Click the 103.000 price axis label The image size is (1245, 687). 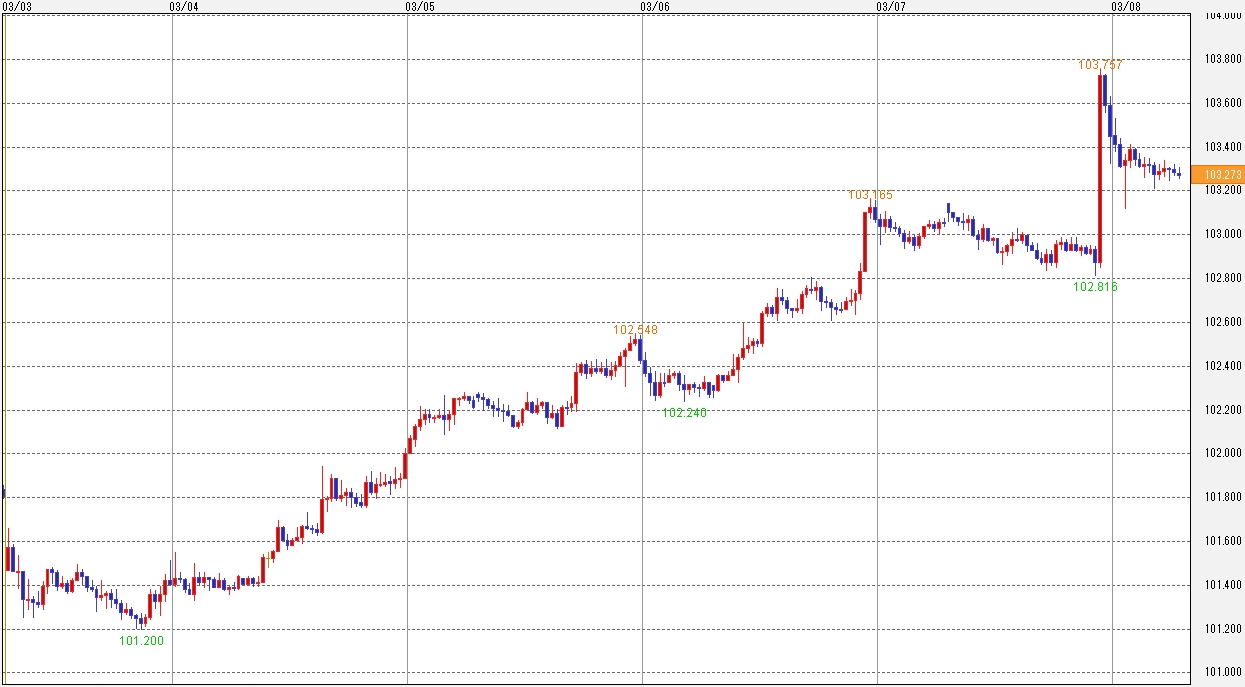pos(1223,234)
